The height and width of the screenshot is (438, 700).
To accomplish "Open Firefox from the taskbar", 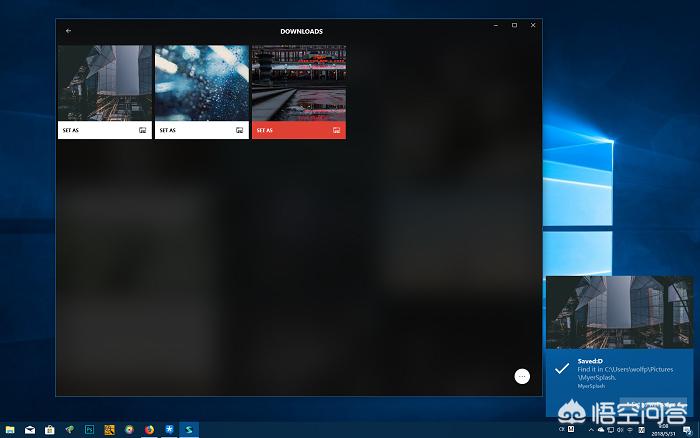I will point(149,430).
